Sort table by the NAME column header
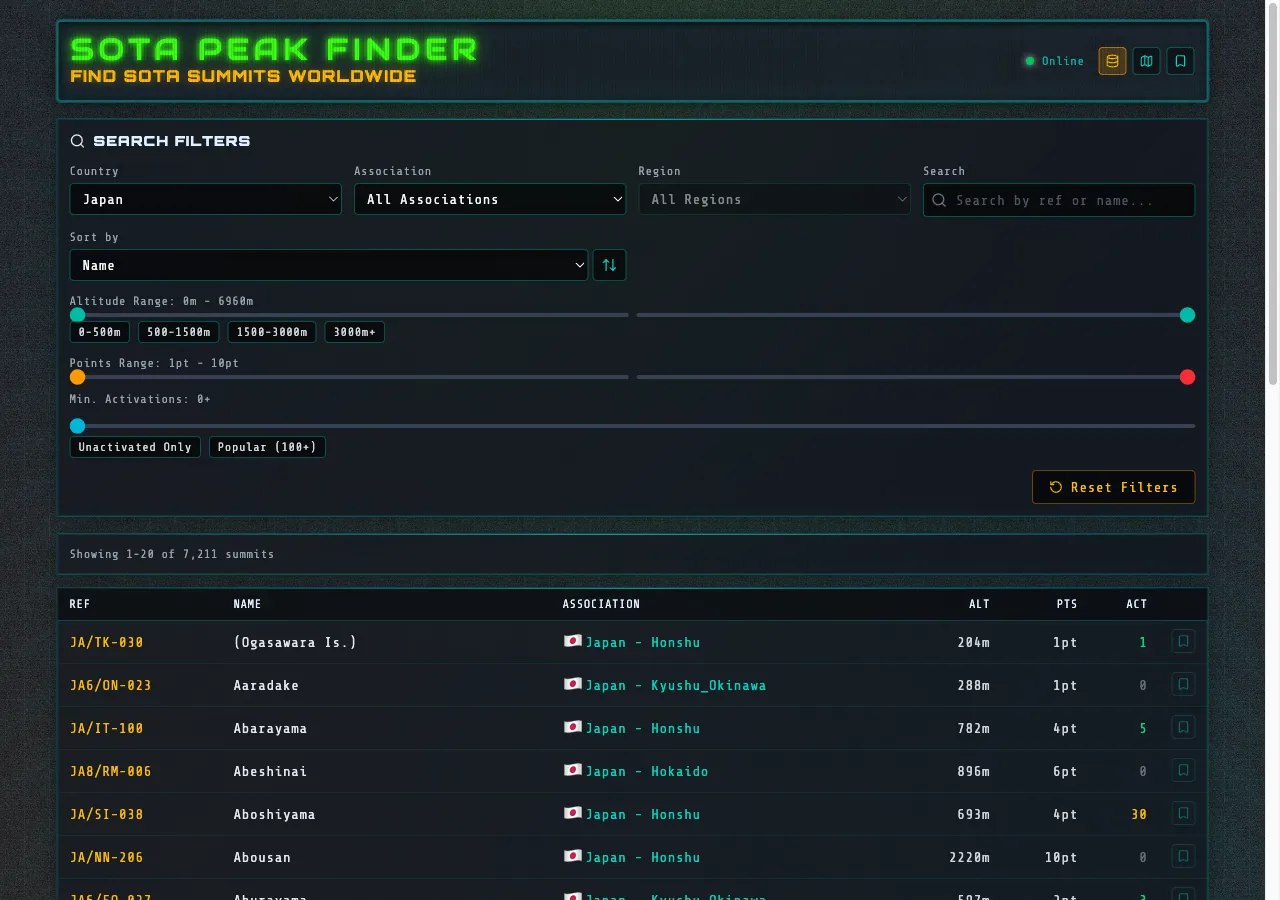 pos(247,604)
